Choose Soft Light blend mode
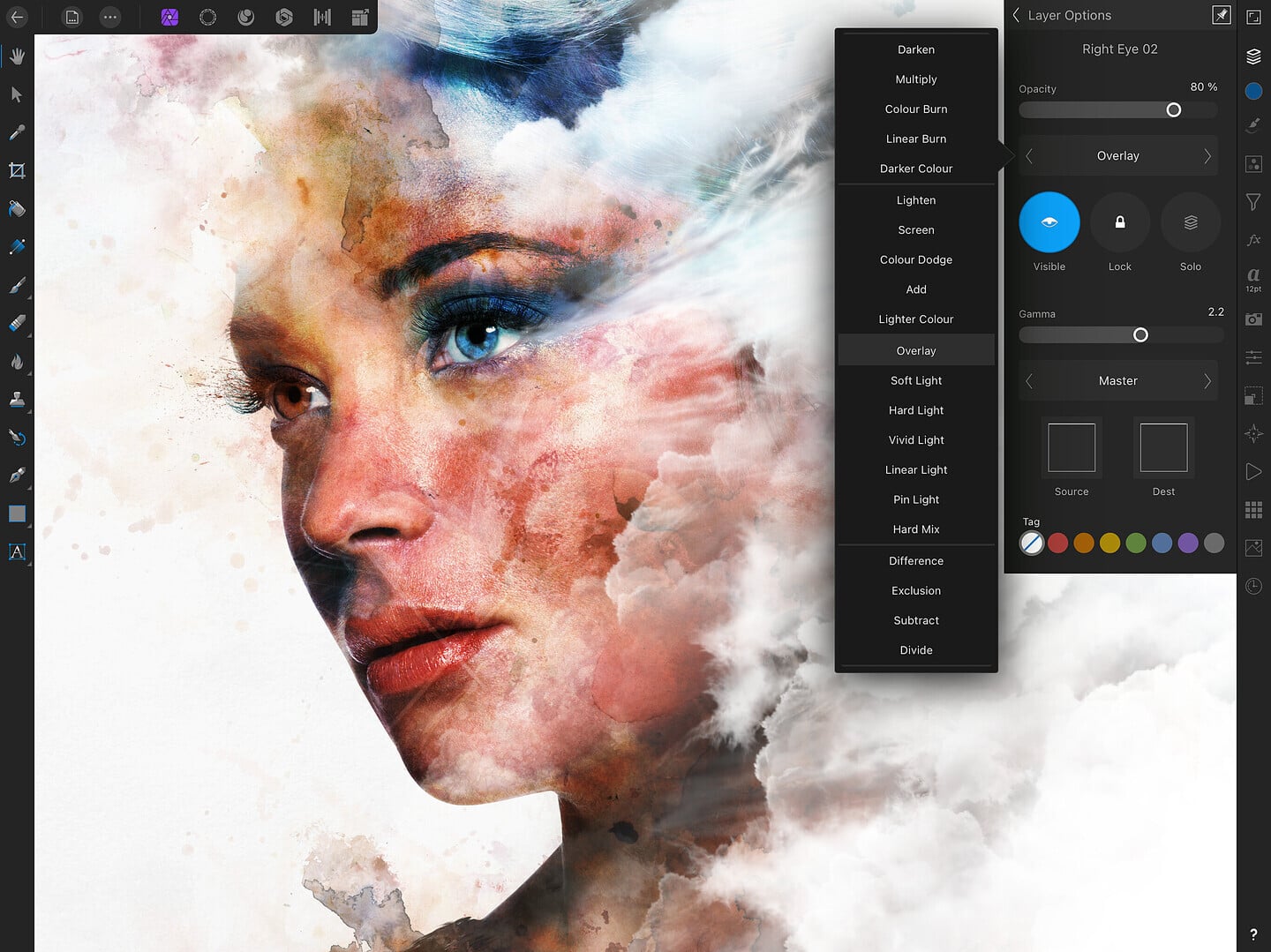Screen dimensions: 1271x952 tap(915, 380)
